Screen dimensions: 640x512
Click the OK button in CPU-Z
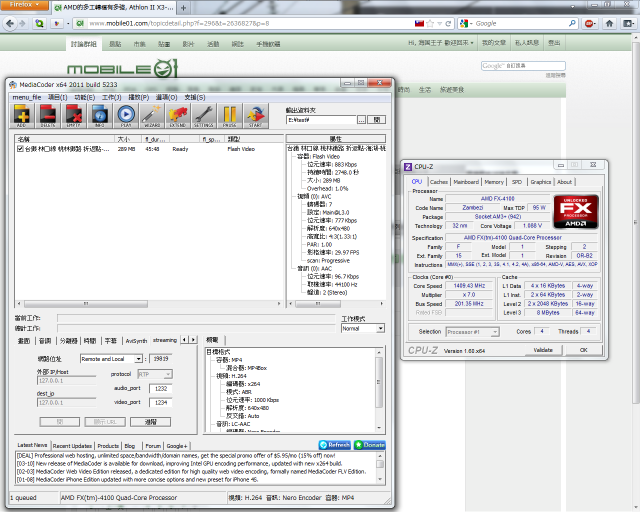pos(584,350)
